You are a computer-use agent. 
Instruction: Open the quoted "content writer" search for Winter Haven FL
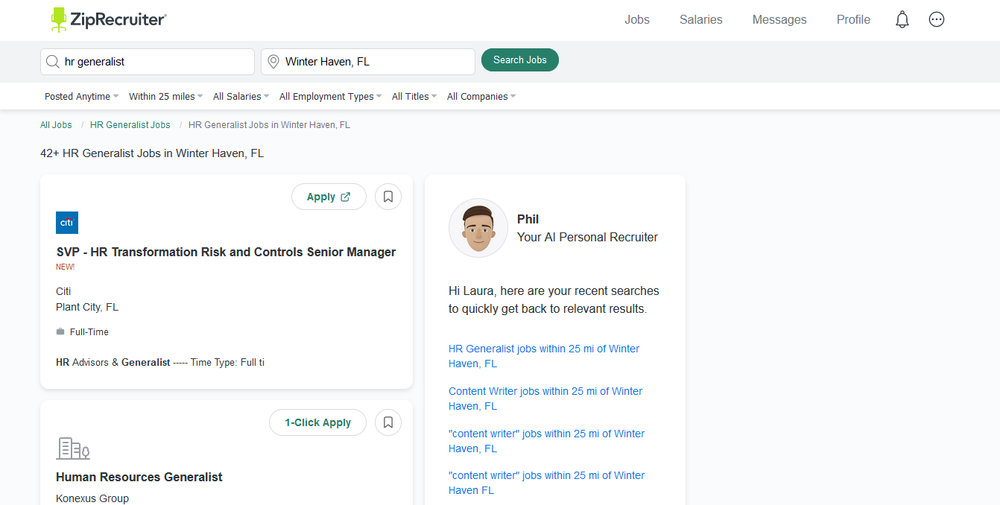tap(547, 483)
